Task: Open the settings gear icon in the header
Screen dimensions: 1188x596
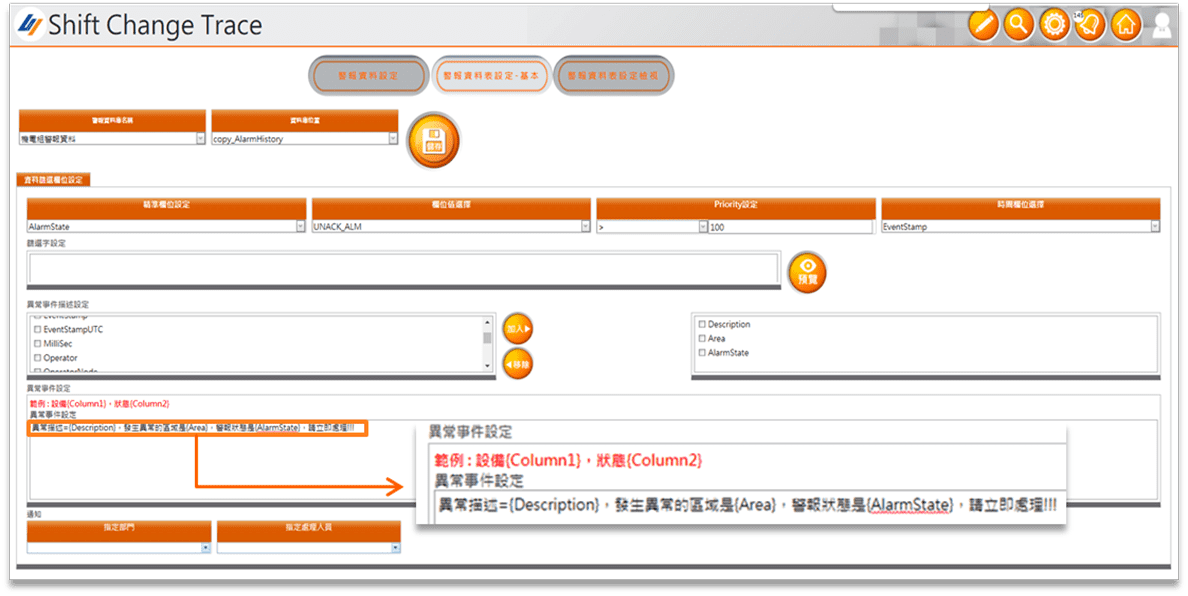Action: pyautogui.click(x=1055, y=23)
